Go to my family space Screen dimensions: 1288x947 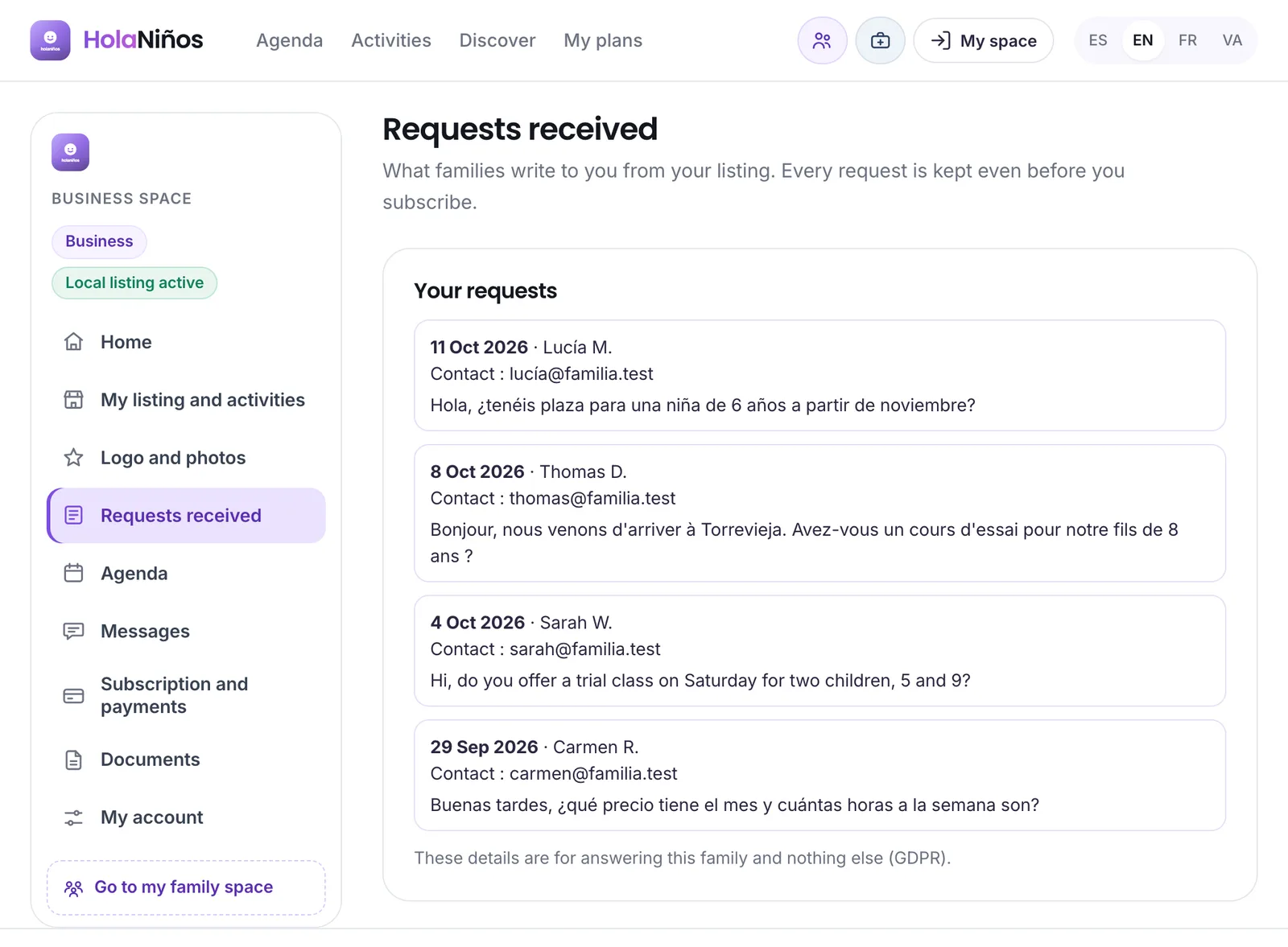(x=186, y=887)
